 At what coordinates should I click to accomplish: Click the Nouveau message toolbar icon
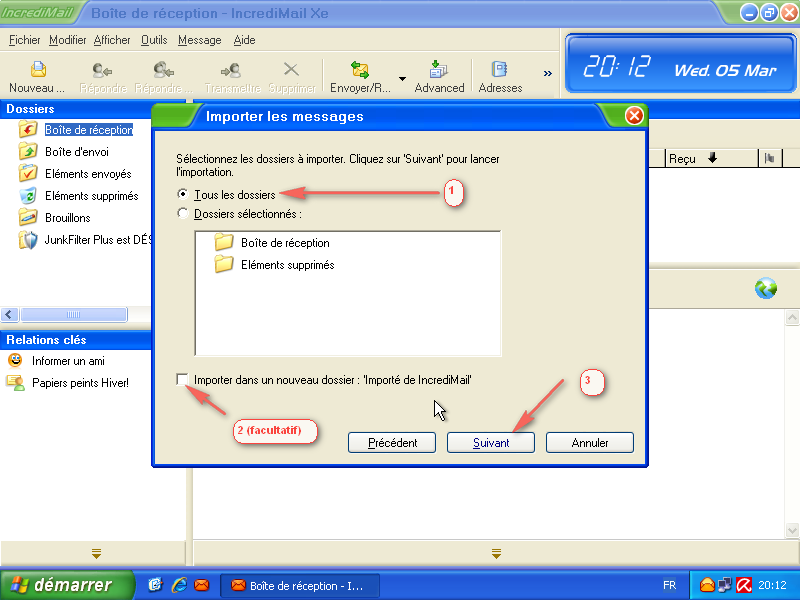tap(38, 69)
